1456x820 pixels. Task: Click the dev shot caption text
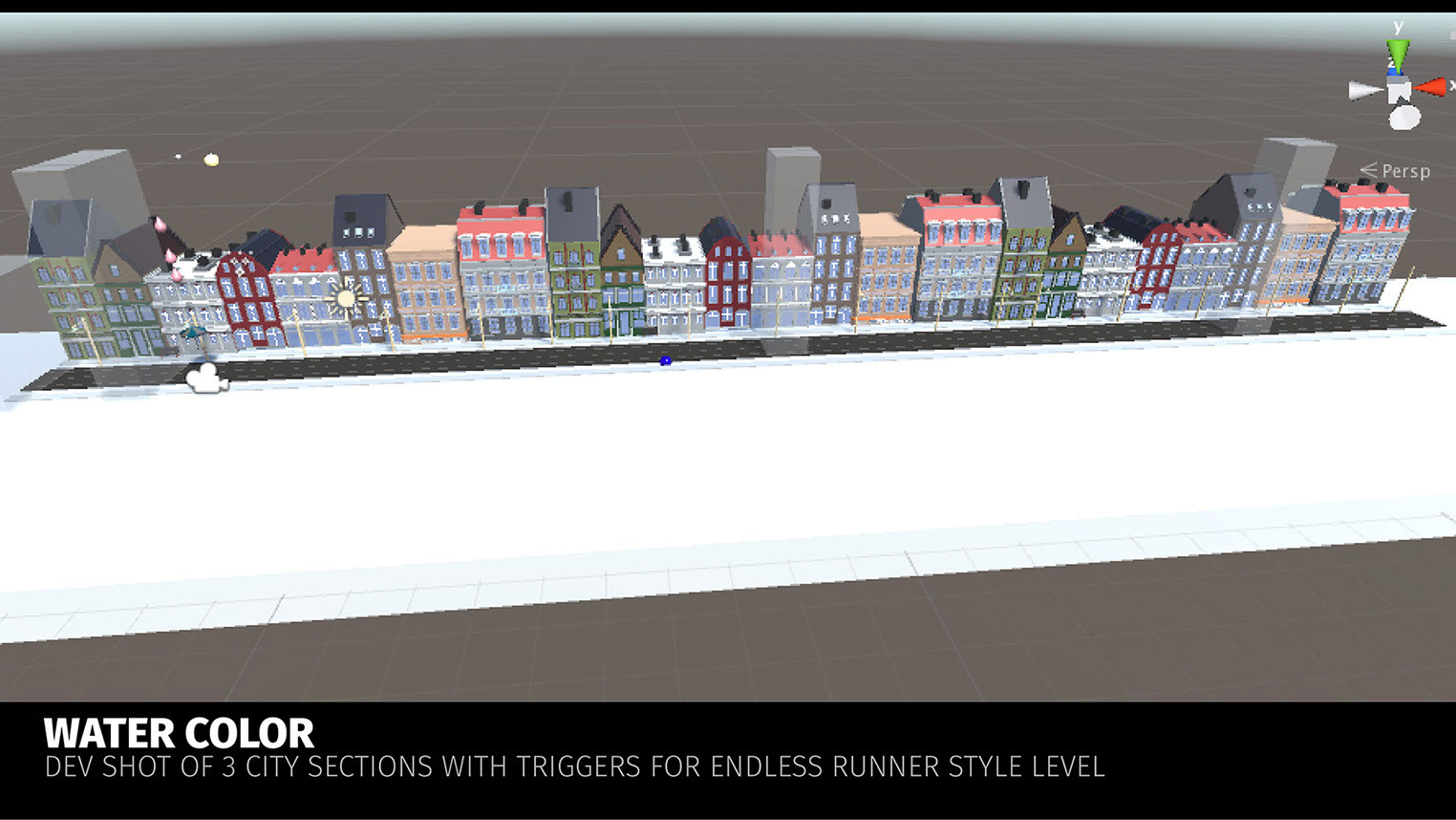[574, 767]
